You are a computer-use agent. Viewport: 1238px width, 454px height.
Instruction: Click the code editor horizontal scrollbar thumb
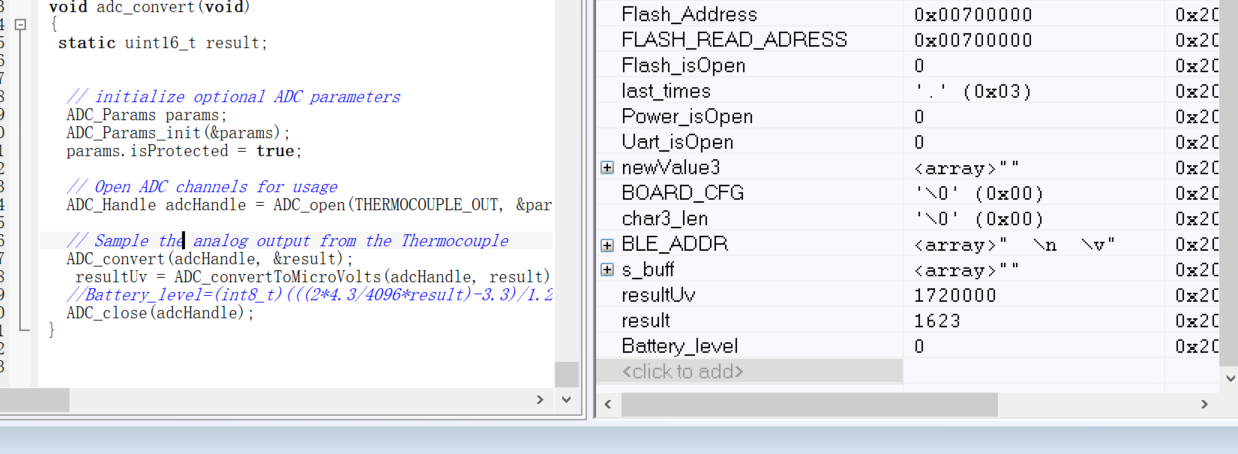click(34, 400)
